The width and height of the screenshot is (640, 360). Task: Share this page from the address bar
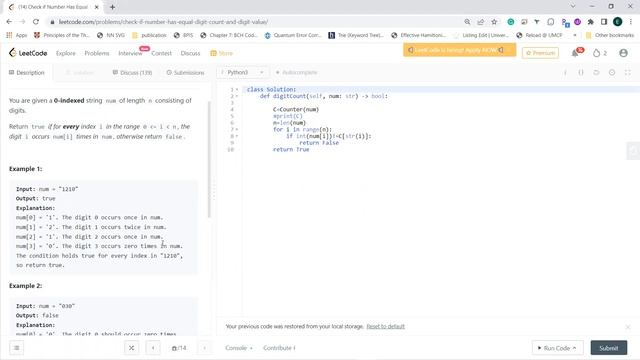point(481,22)
